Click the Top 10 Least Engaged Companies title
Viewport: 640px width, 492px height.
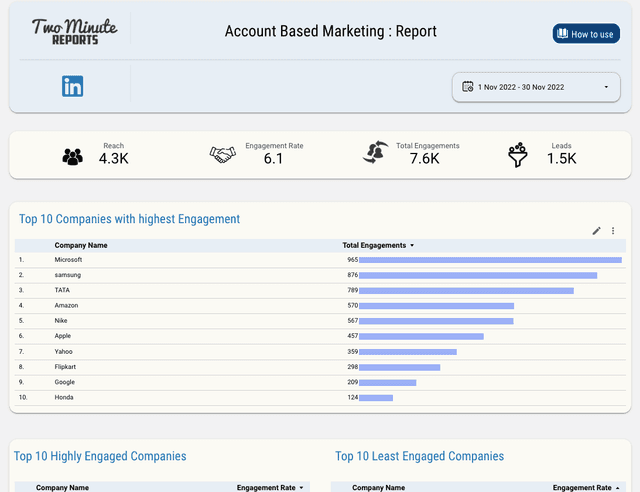(x=420, y=456)
